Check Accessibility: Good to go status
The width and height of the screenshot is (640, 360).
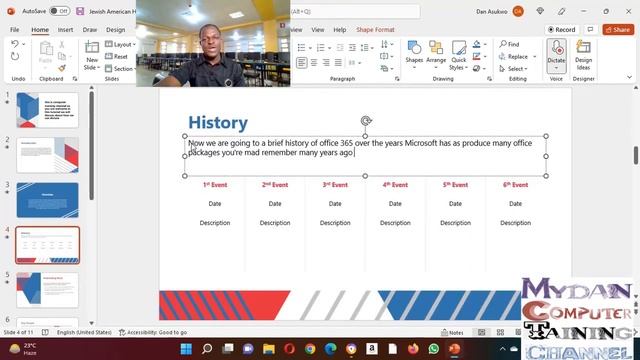tap(153, 333)
